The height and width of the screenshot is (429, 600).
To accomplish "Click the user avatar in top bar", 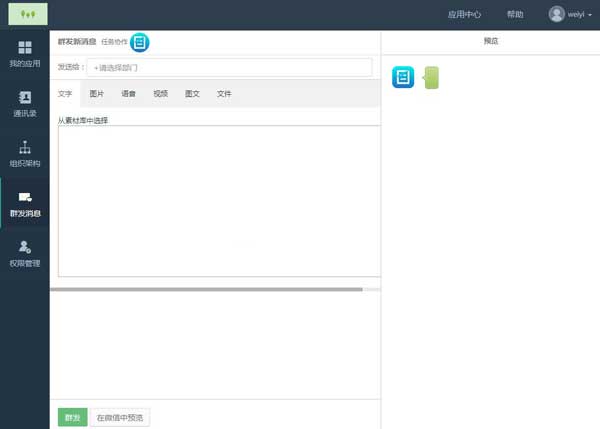I will pyautogui.click(x=556, y=14).
